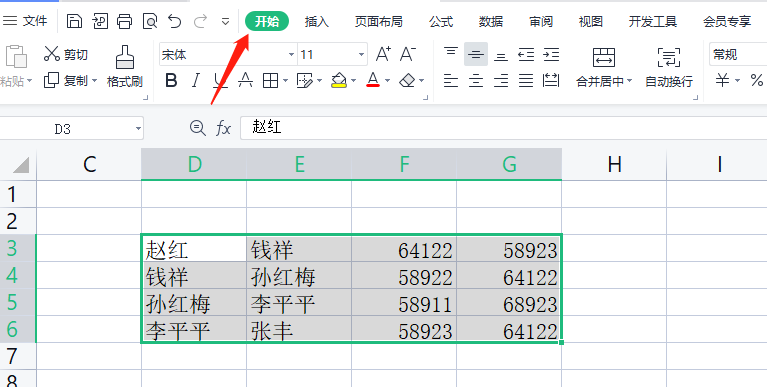Decrease indent icon
Image resolution: width=767 pixels, height=387 pixels.
tap(526, 54)
